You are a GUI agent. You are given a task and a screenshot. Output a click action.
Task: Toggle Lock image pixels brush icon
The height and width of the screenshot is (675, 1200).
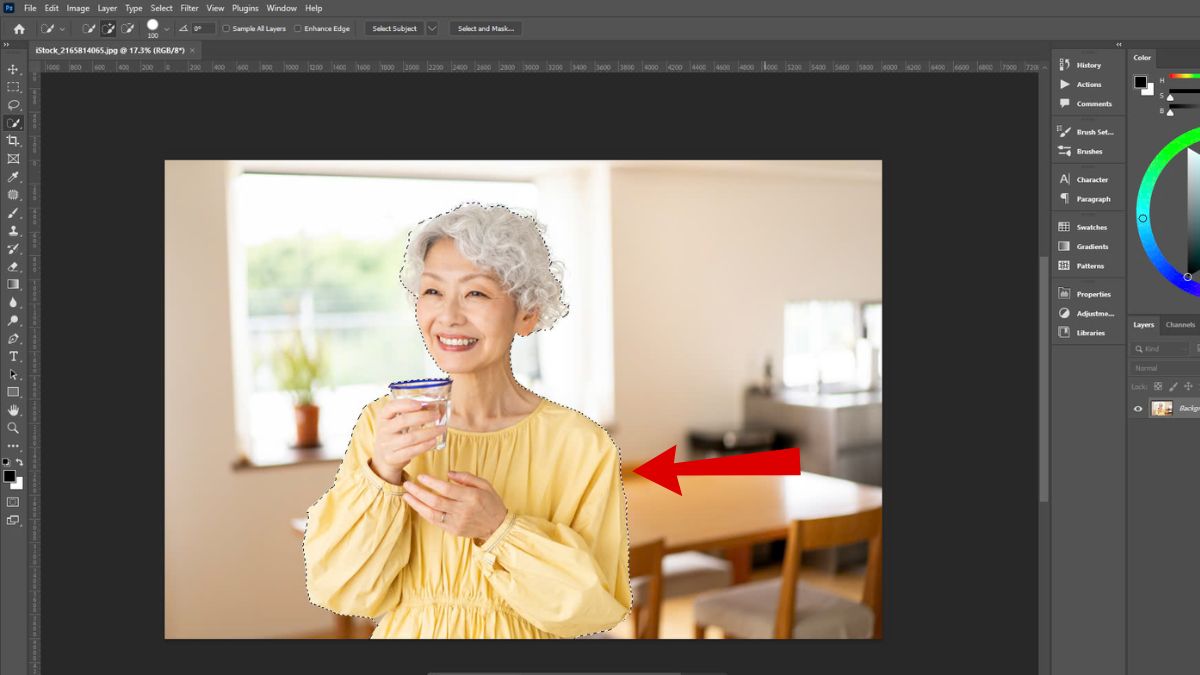[x=1174, y=386]
